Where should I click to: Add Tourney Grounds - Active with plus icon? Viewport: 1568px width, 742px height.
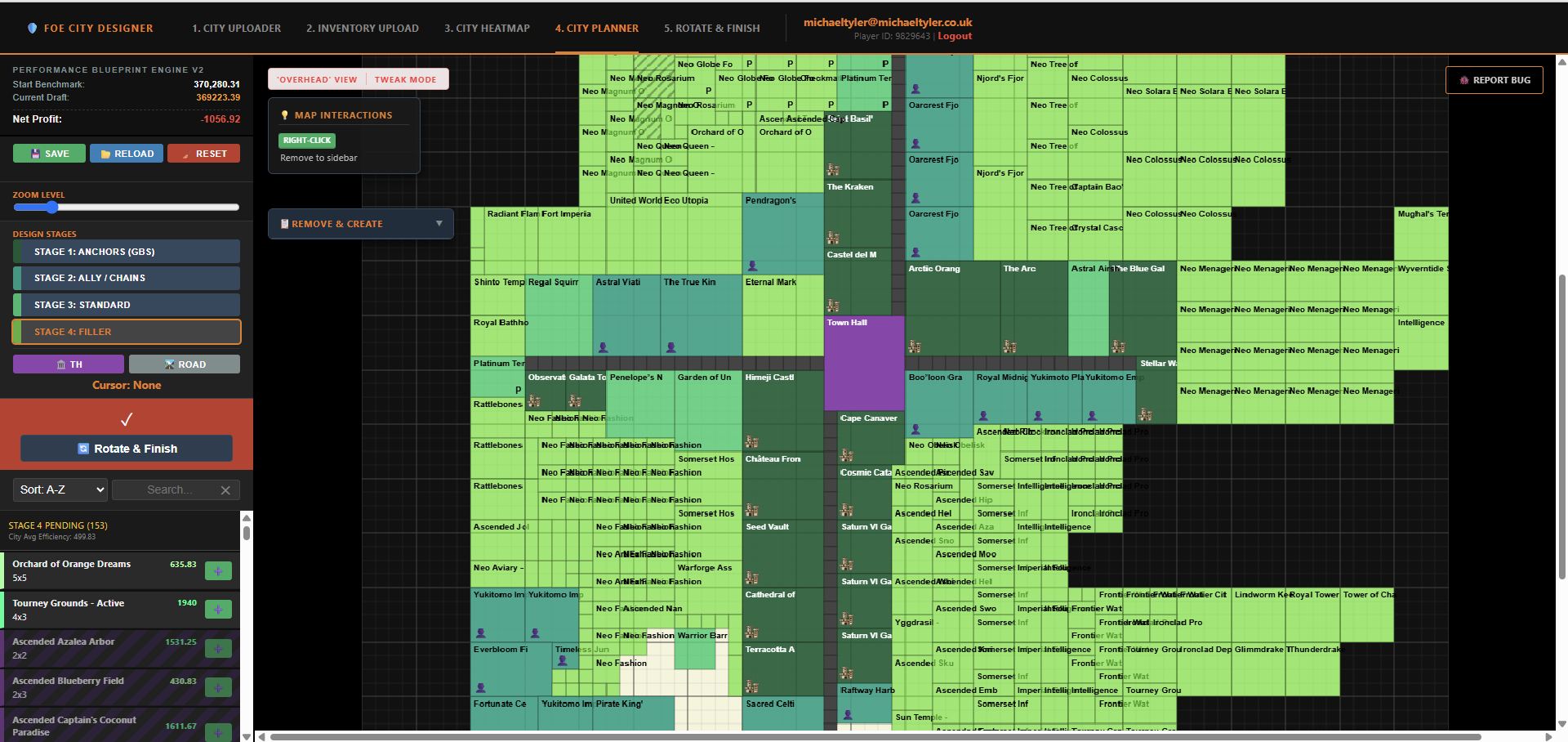pyautogui.click(x=218, y=610)
